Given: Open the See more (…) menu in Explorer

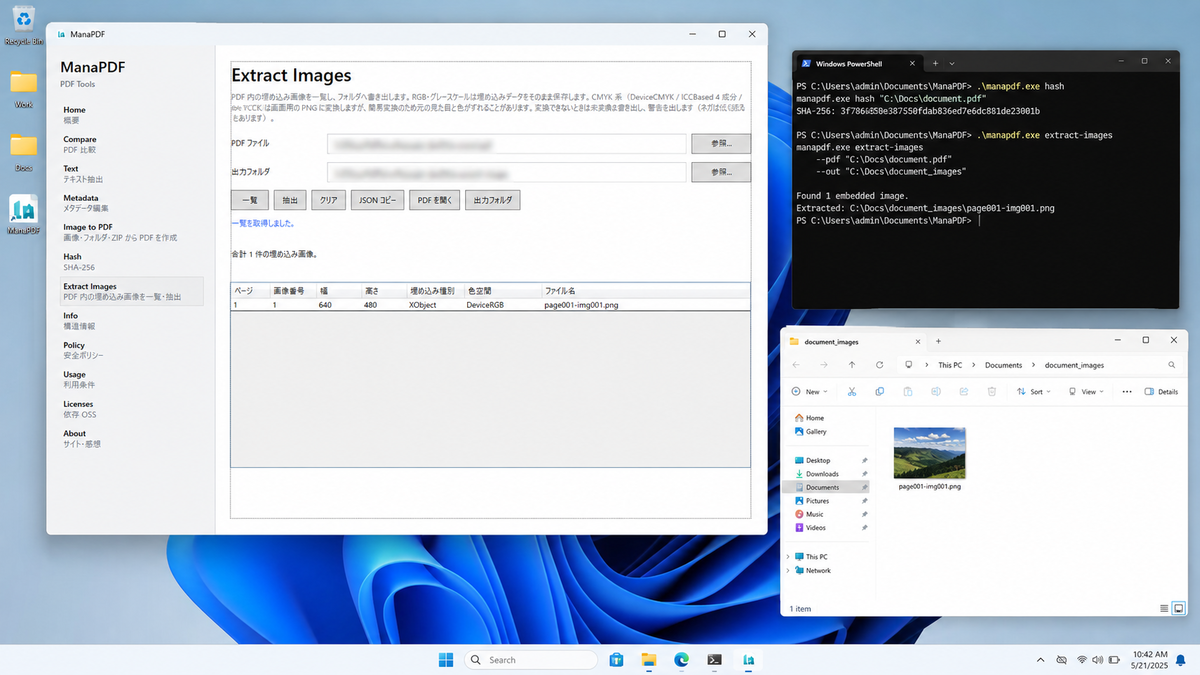Looking at the screenshot, I should click(x=1127, y=392).
